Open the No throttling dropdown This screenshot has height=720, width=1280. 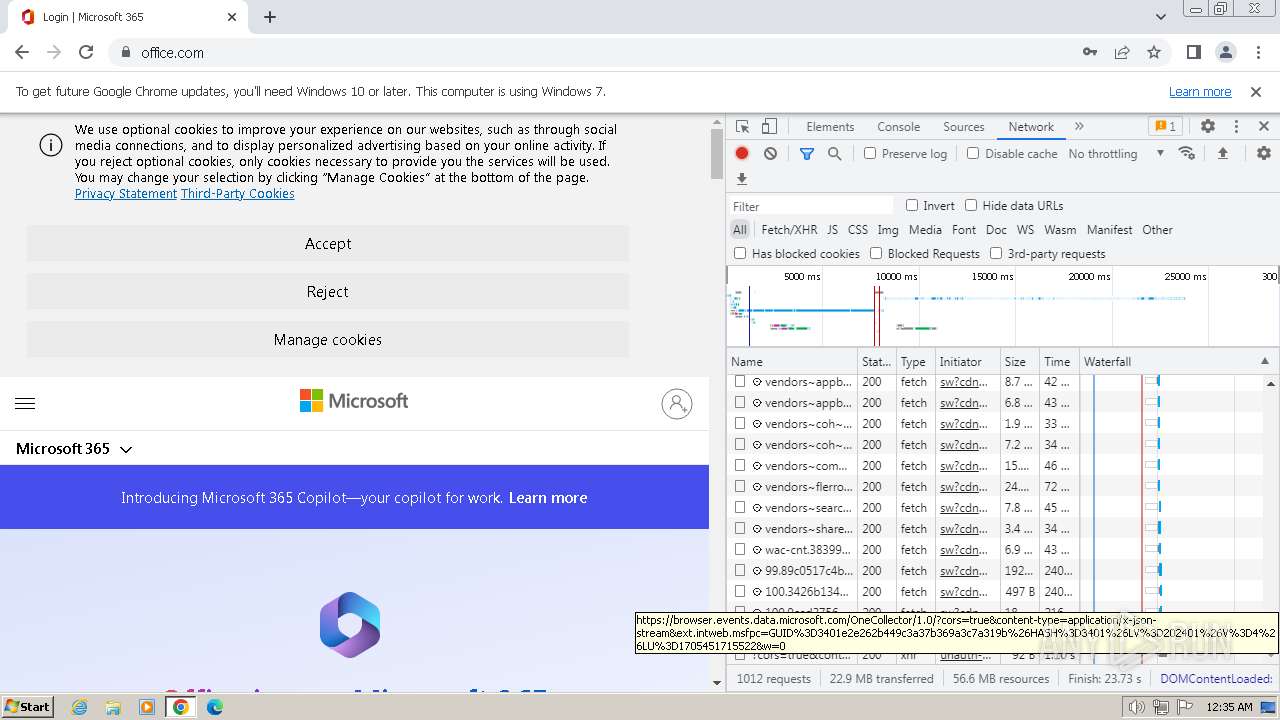(x=1116, y=154)
